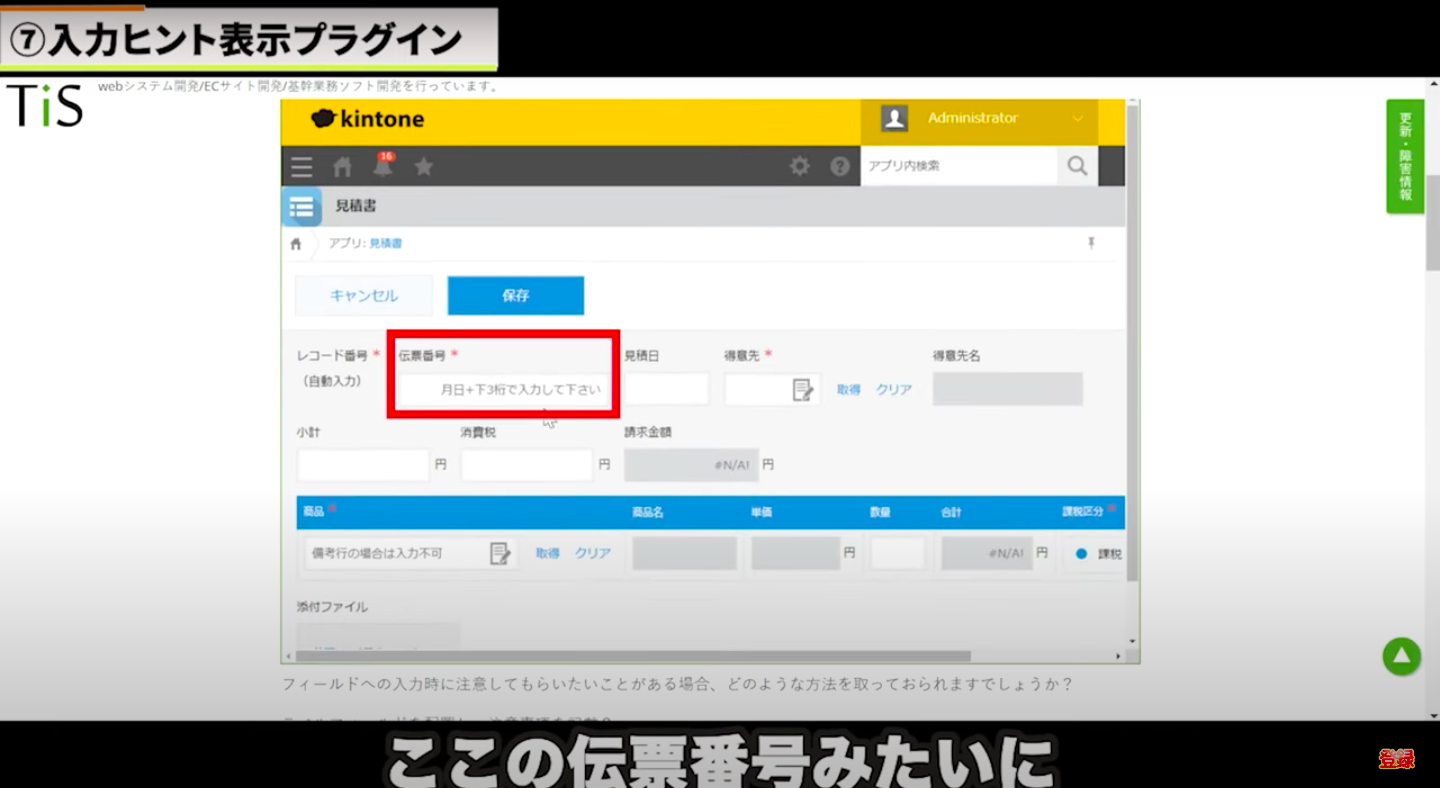Open settings gear icon in toolbar
This screenshot has width=1440, height=788.
coord(800,167)
